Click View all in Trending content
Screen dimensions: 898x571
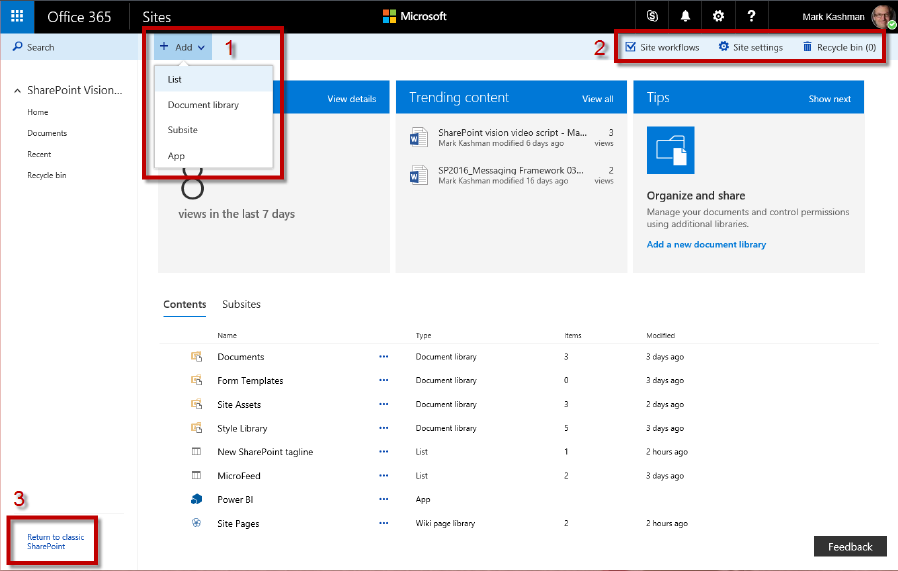(x=597, y=99)
